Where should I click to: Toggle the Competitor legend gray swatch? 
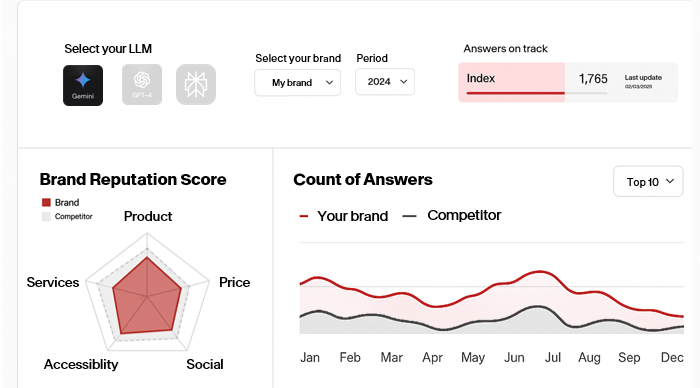click(x=46, y=217)
